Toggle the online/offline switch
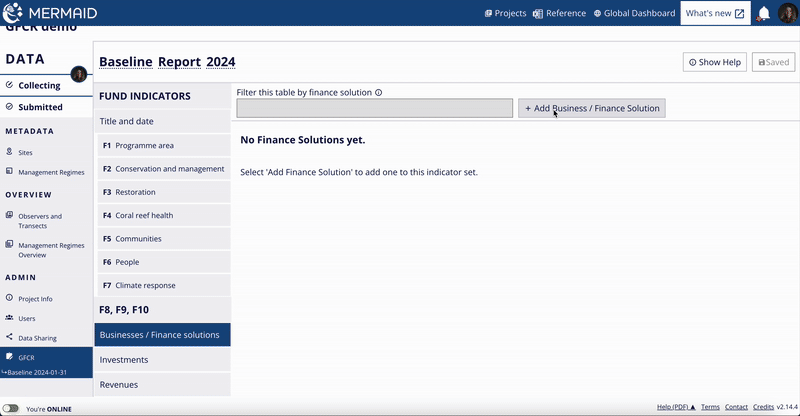This screenshot has width=800, height=416. (x=10, y=408)
